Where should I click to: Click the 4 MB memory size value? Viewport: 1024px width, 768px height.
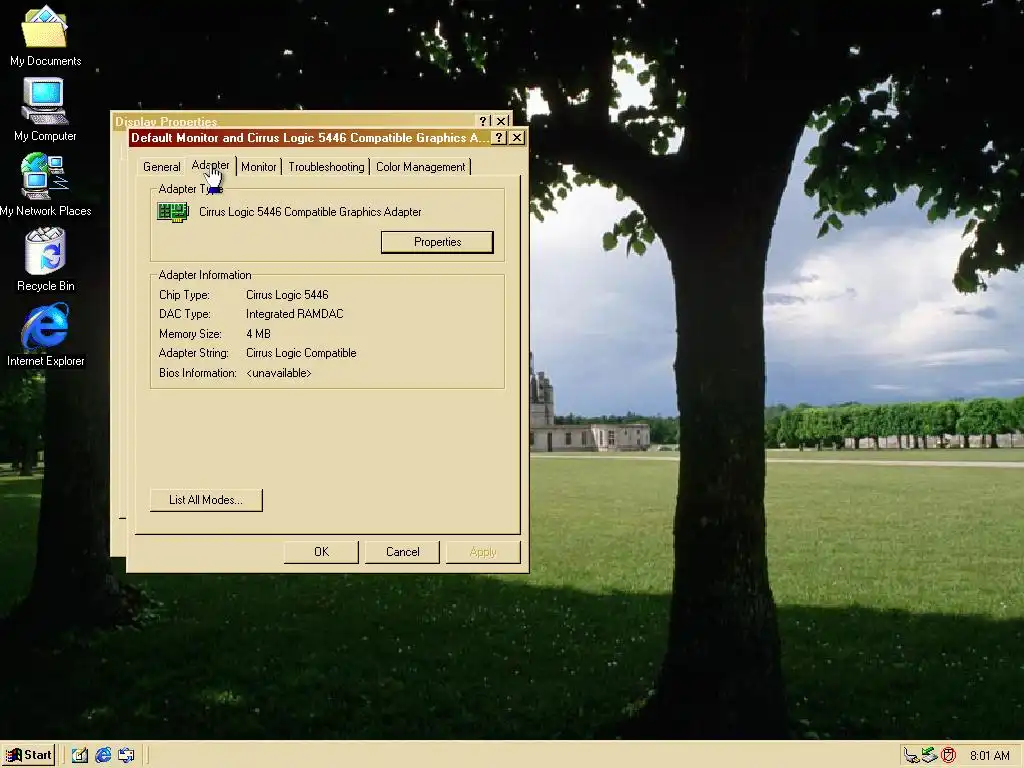[258, 334]
